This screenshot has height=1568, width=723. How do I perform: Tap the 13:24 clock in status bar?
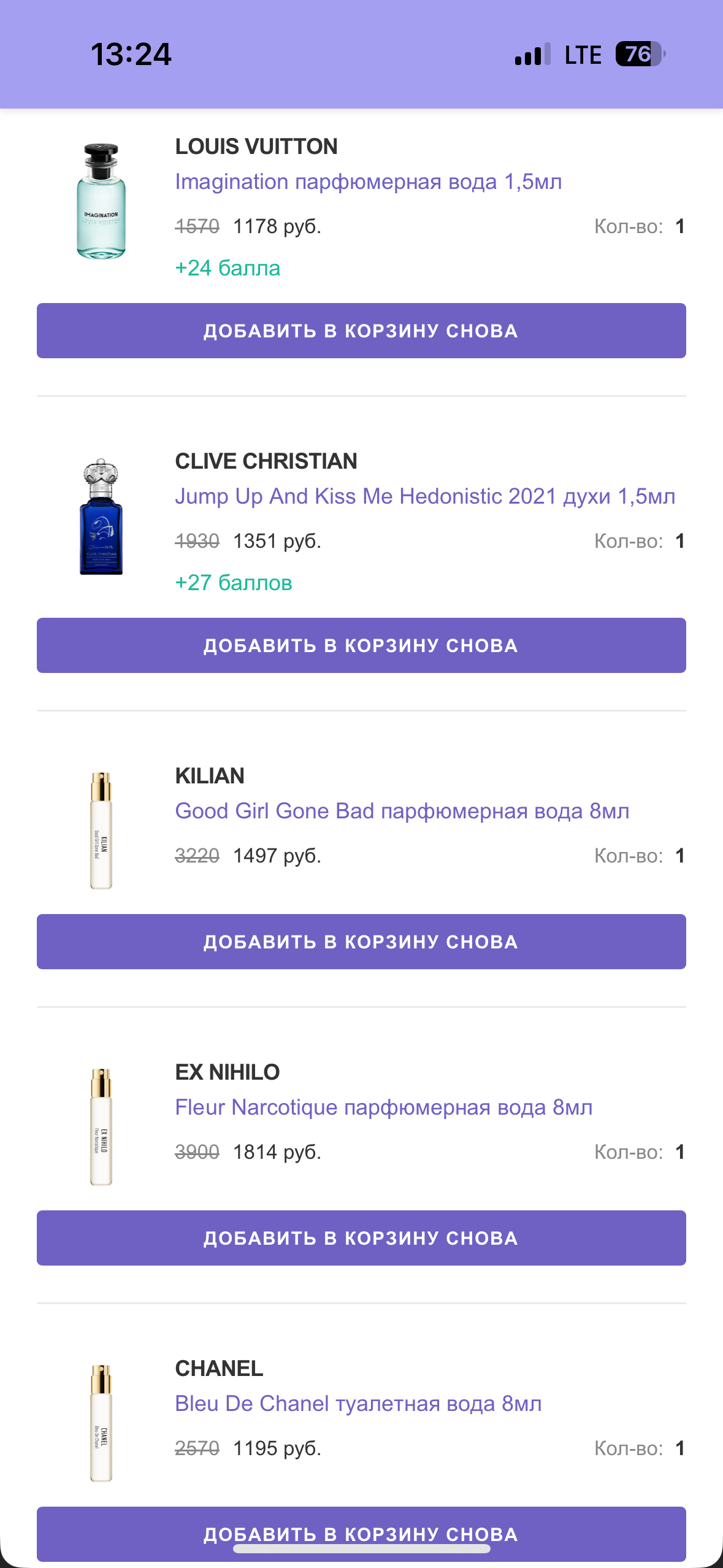(x=131, y=54)
